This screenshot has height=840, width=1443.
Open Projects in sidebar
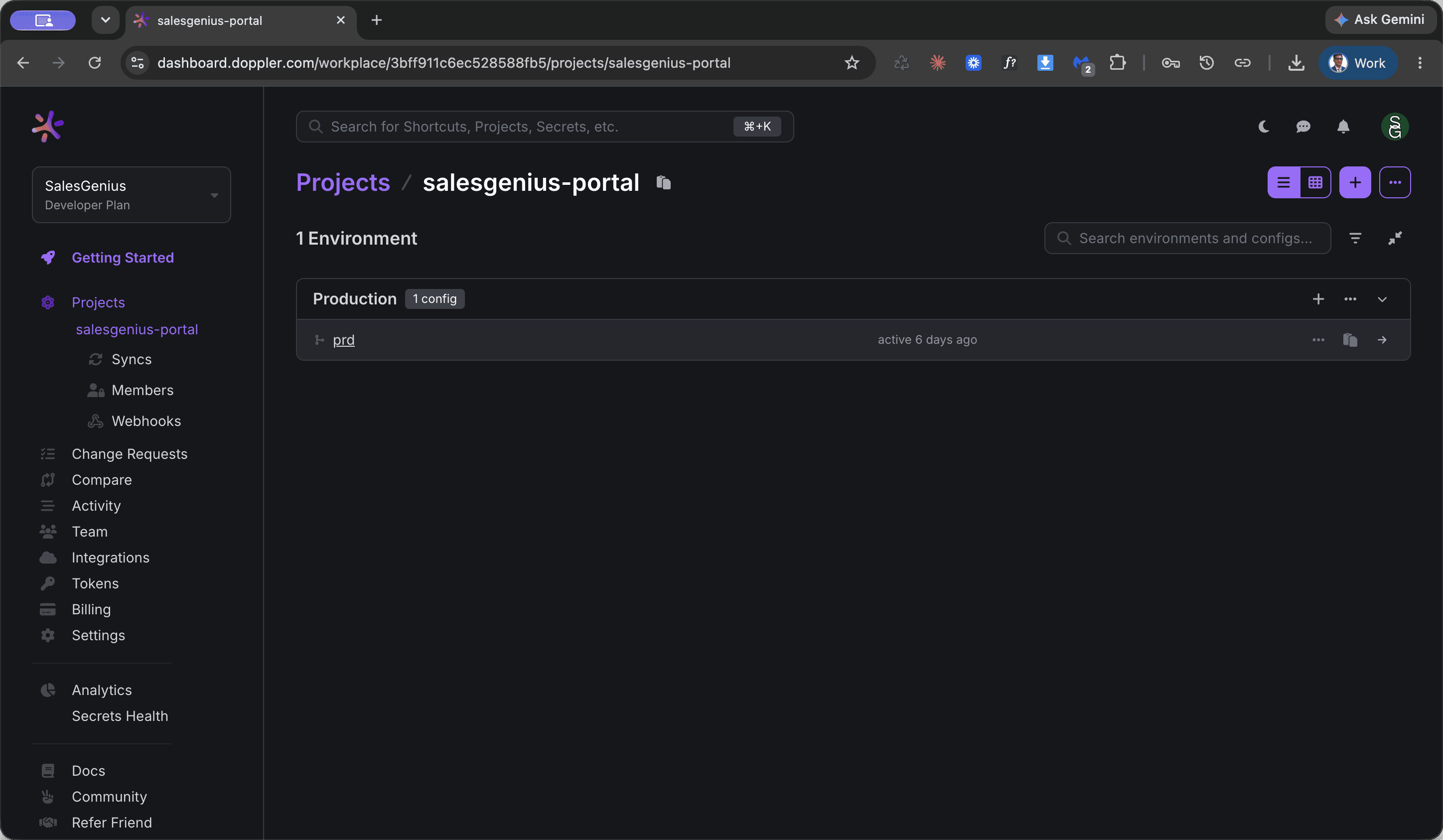coord(98,302)
